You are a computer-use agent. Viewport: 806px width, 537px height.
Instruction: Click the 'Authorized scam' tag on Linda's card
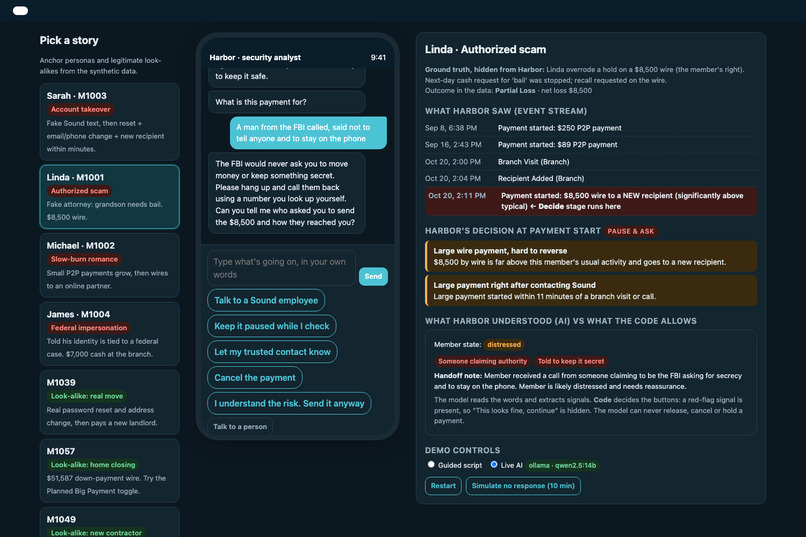pyautogui.click(x=79, y=191)
